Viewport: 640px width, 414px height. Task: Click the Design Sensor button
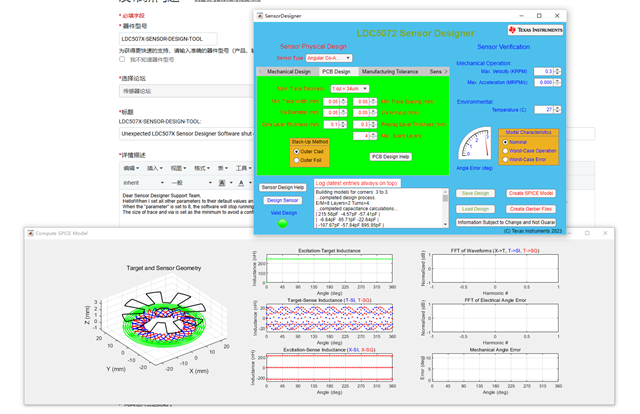tap(282, 200)
